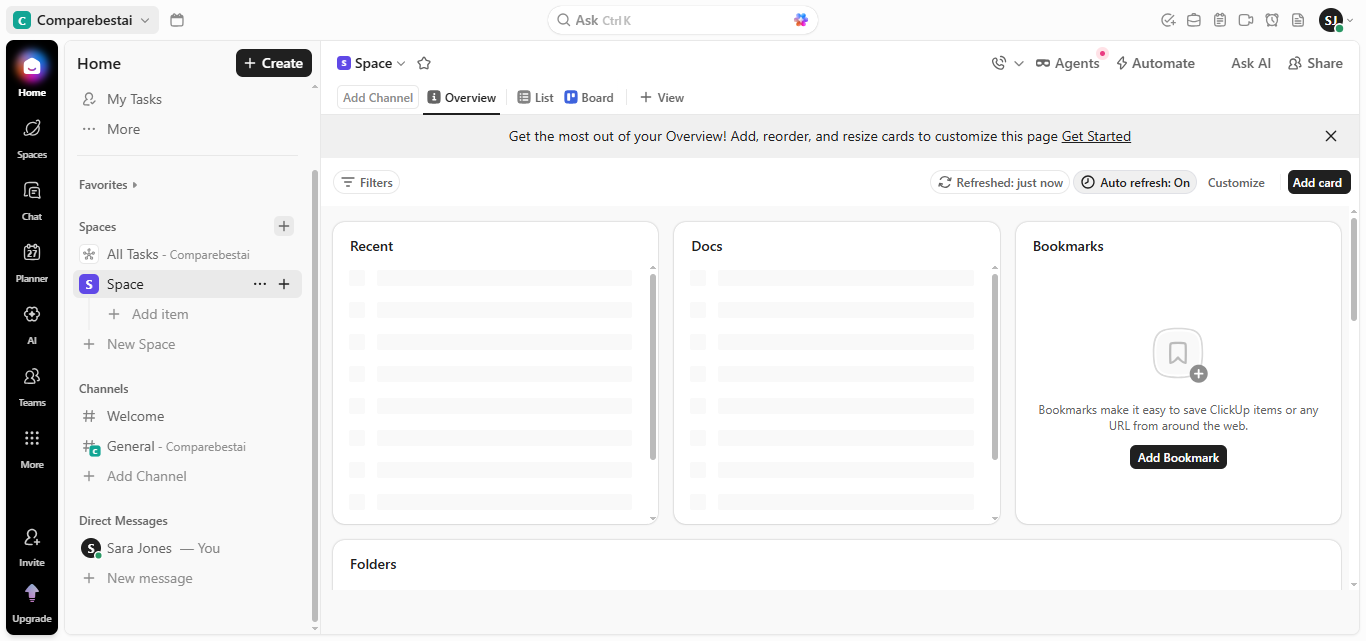The image size is (1366, 641).
Task: Expand the Favorites section
Action: pyautogui.click(x=108, y=185)
